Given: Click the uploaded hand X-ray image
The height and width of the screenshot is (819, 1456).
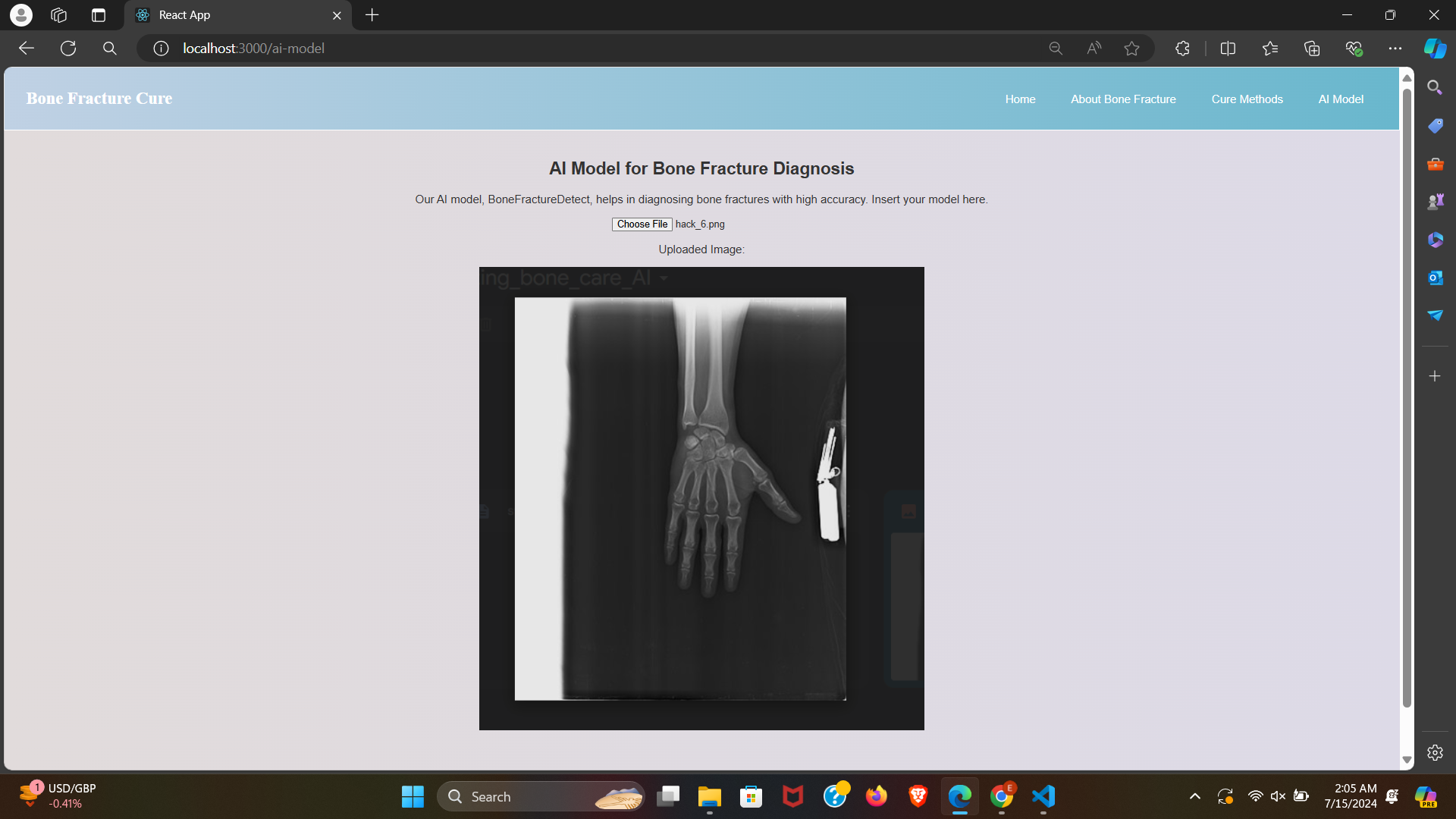Looking at the screenshot, I should tap(701, 498).
